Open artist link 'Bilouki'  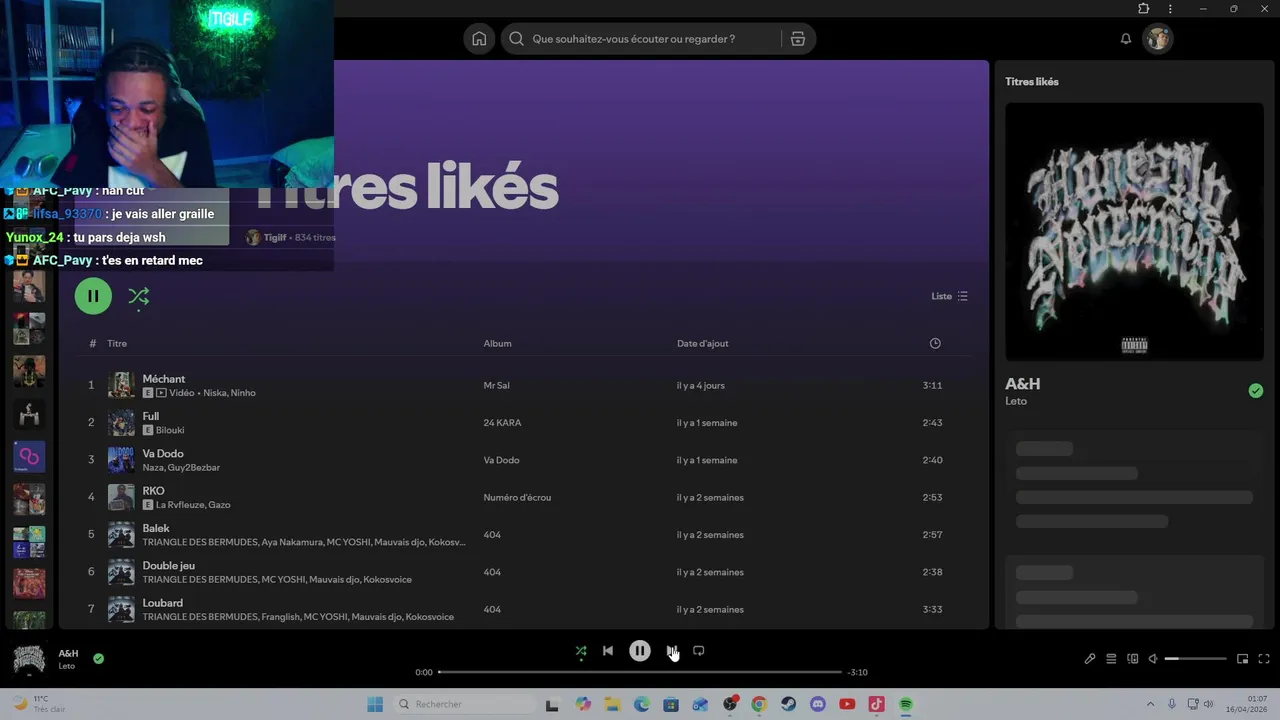[170, 430]
